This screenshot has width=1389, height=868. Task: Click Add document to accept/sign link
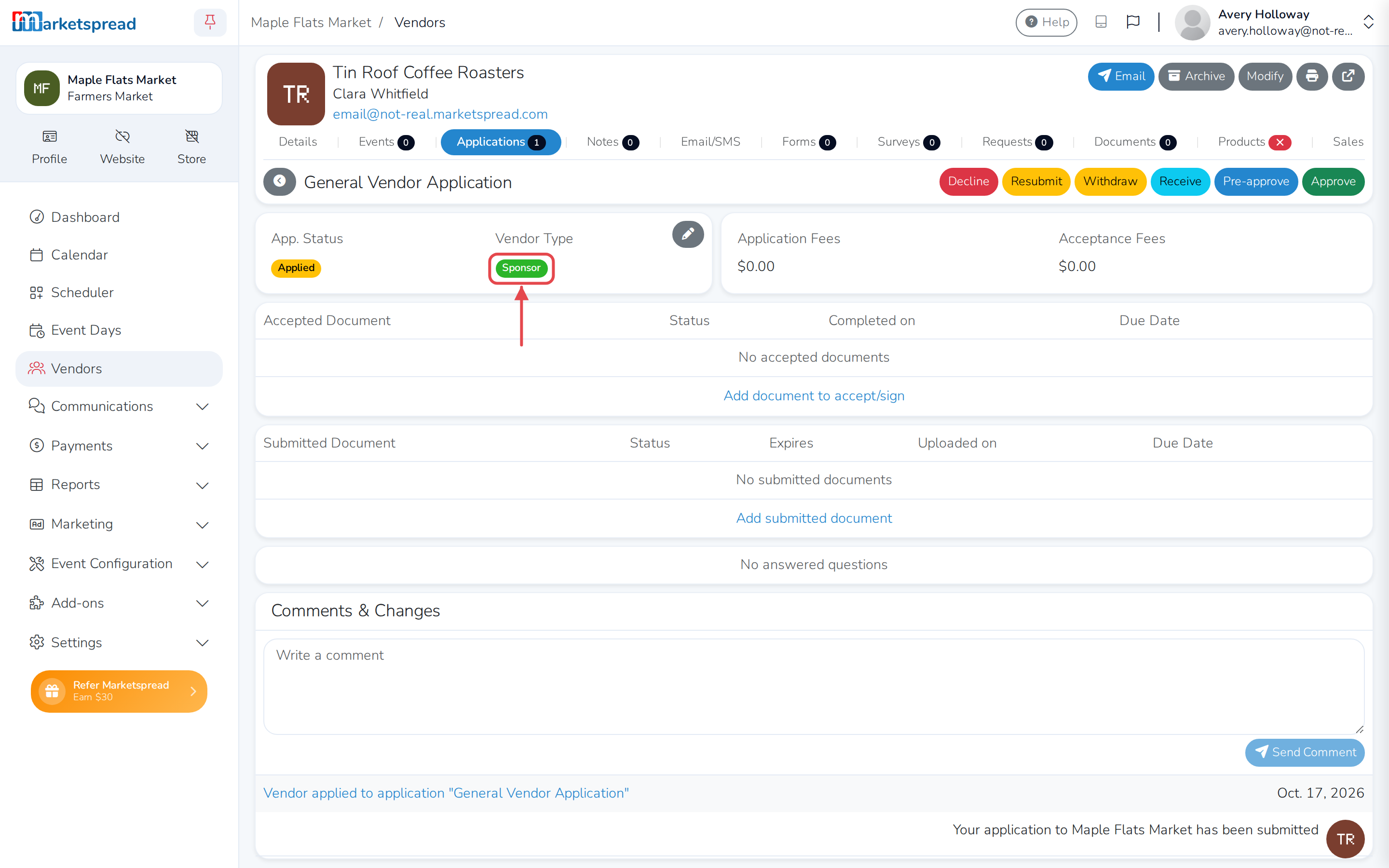(x=813, y=395)
